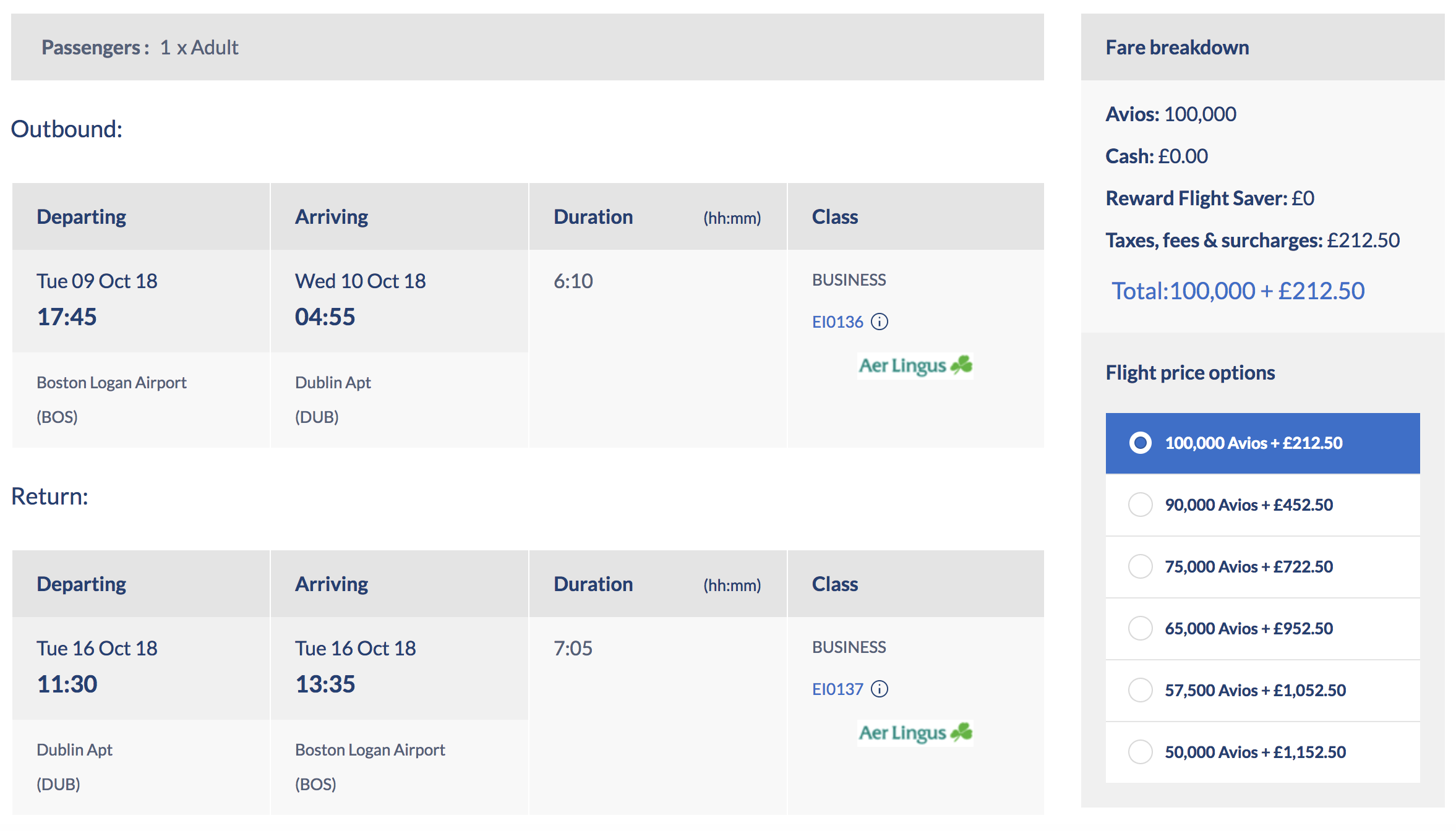Select 90,000 Avios + £452.50 option
This screenshot has height=831, width=1456.
click(x=1262, y=505)
